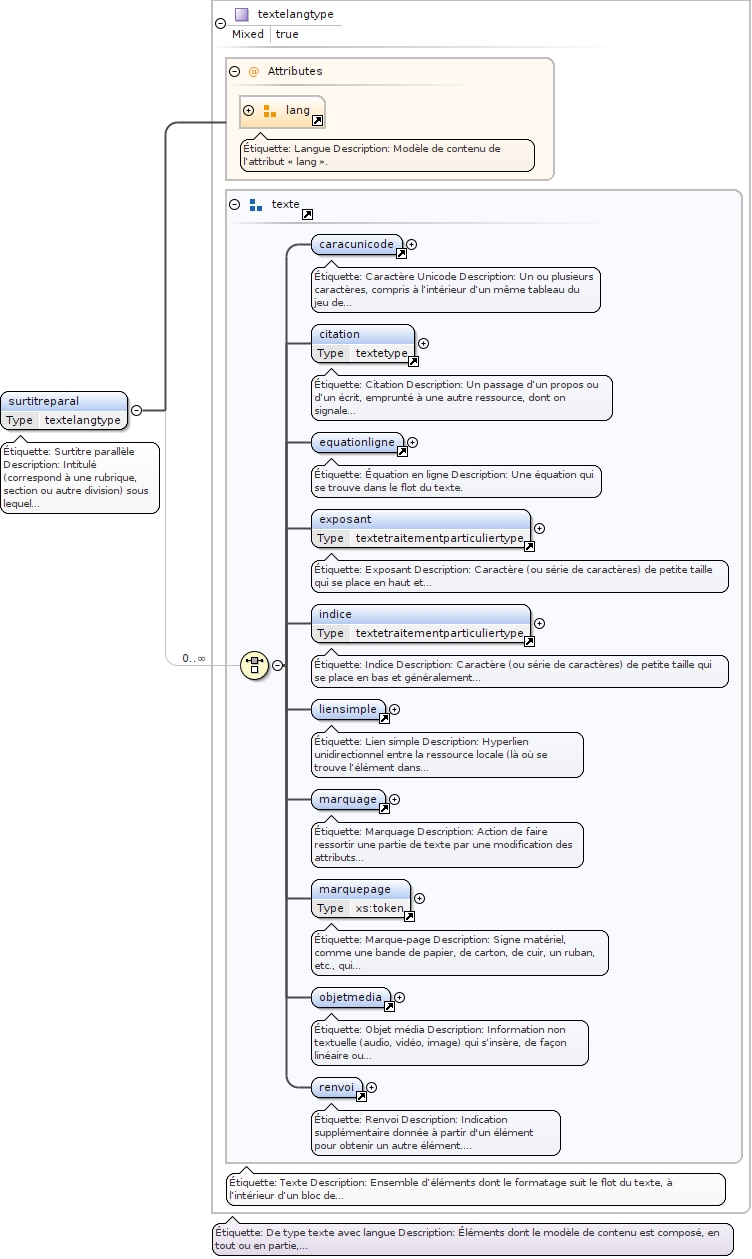752x1259 pixels.
Task: Expand the citation element
Action: (423, 344)
